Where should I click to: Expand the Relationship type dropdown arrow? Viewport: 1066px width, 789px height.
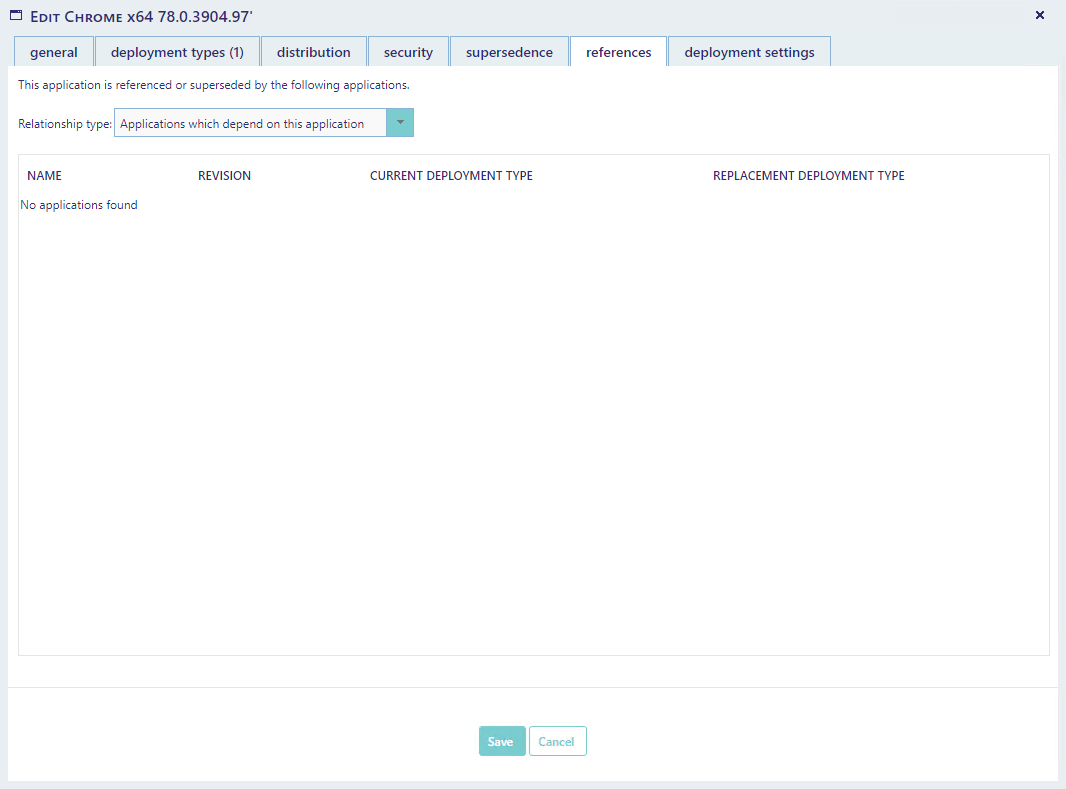point(399,123)
